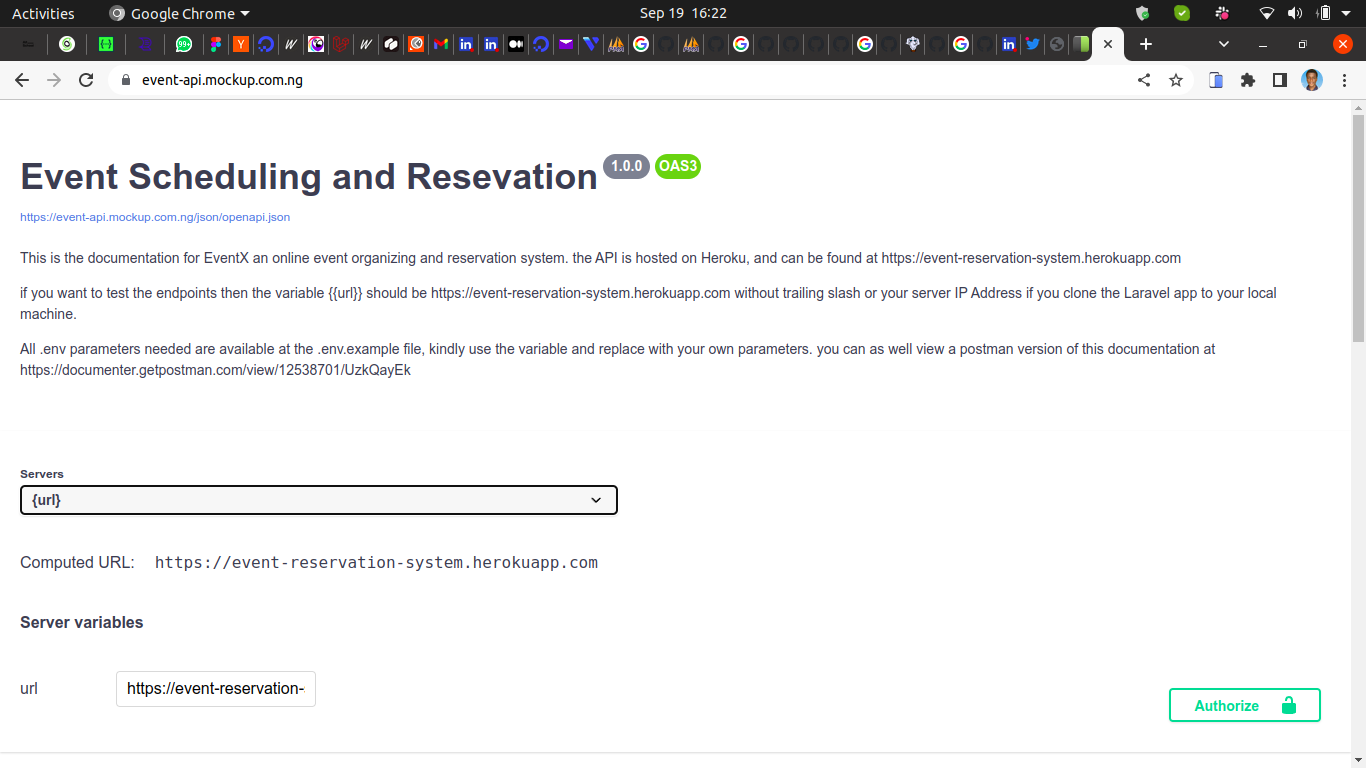1366x768 pixels.
Task: Open a new browser tab with the plus
Action: pos(1146,44)
